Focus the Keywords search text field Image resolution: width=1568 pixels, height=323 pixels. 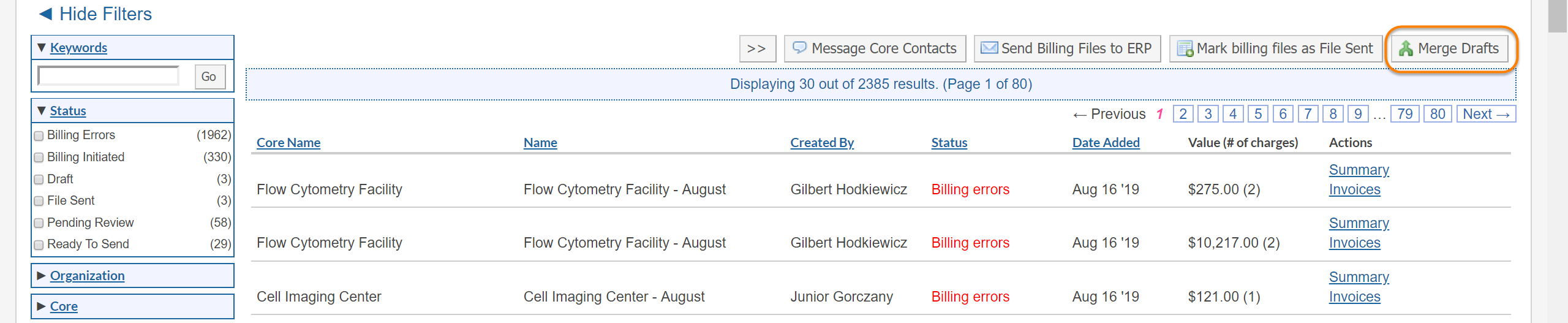point(108,77)
